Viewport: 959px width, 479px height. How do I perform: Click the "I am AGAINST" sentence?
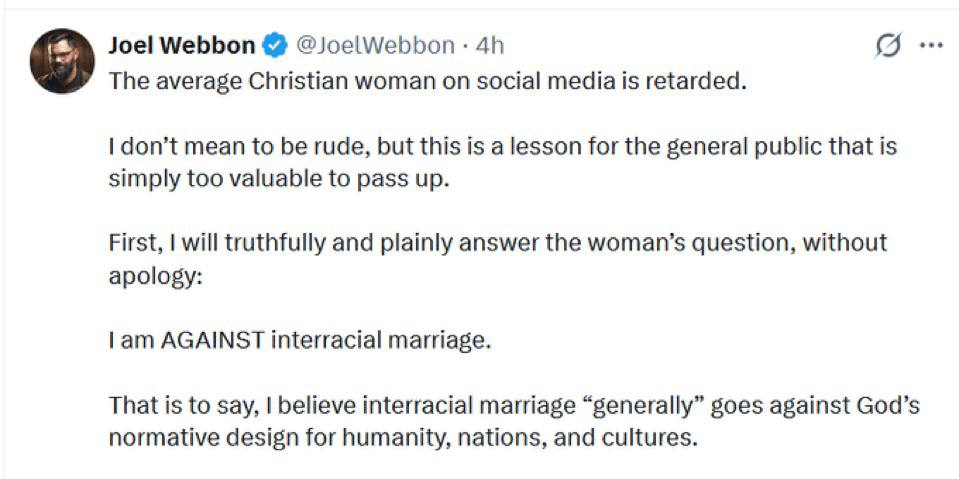tap(300, 341)
